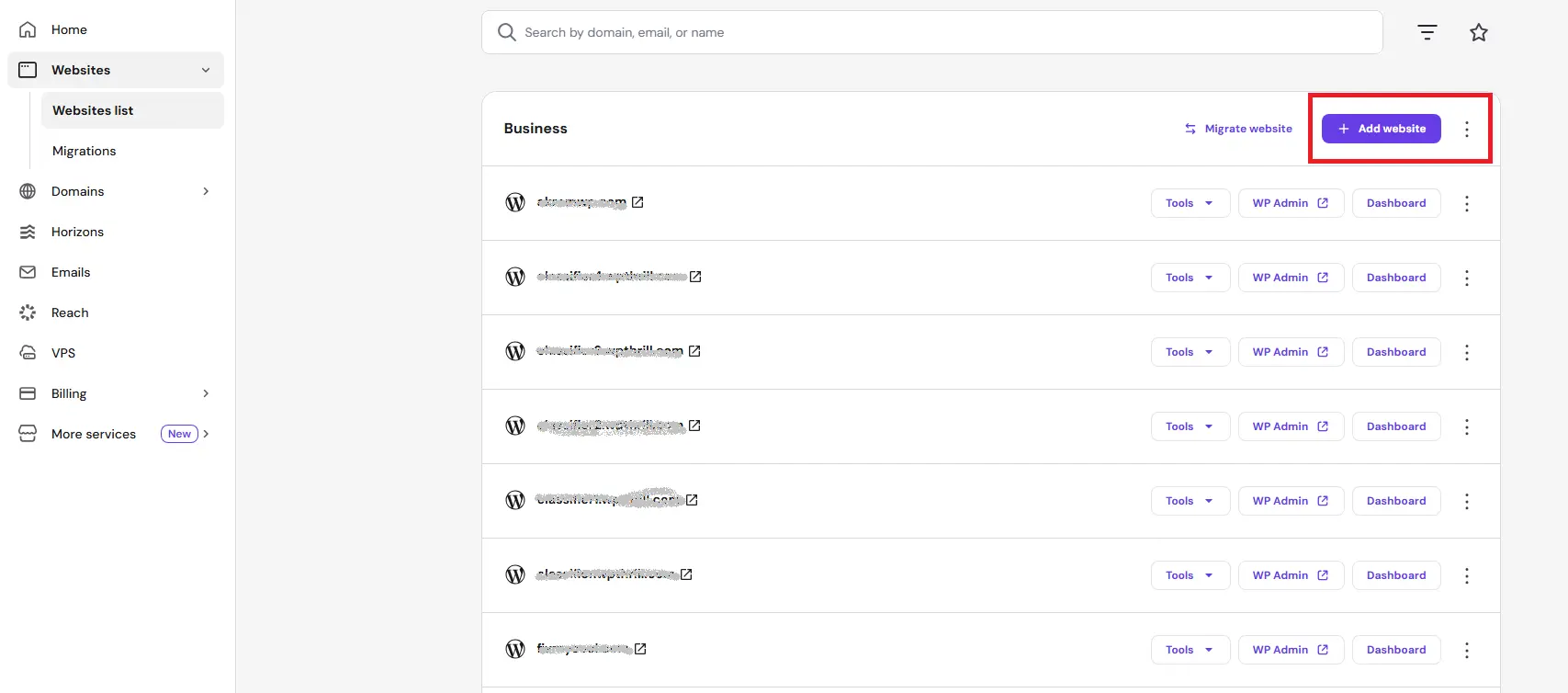Screen dimensions: 1568x693
Task: Click the Add website button
Action: [1382, 129]
